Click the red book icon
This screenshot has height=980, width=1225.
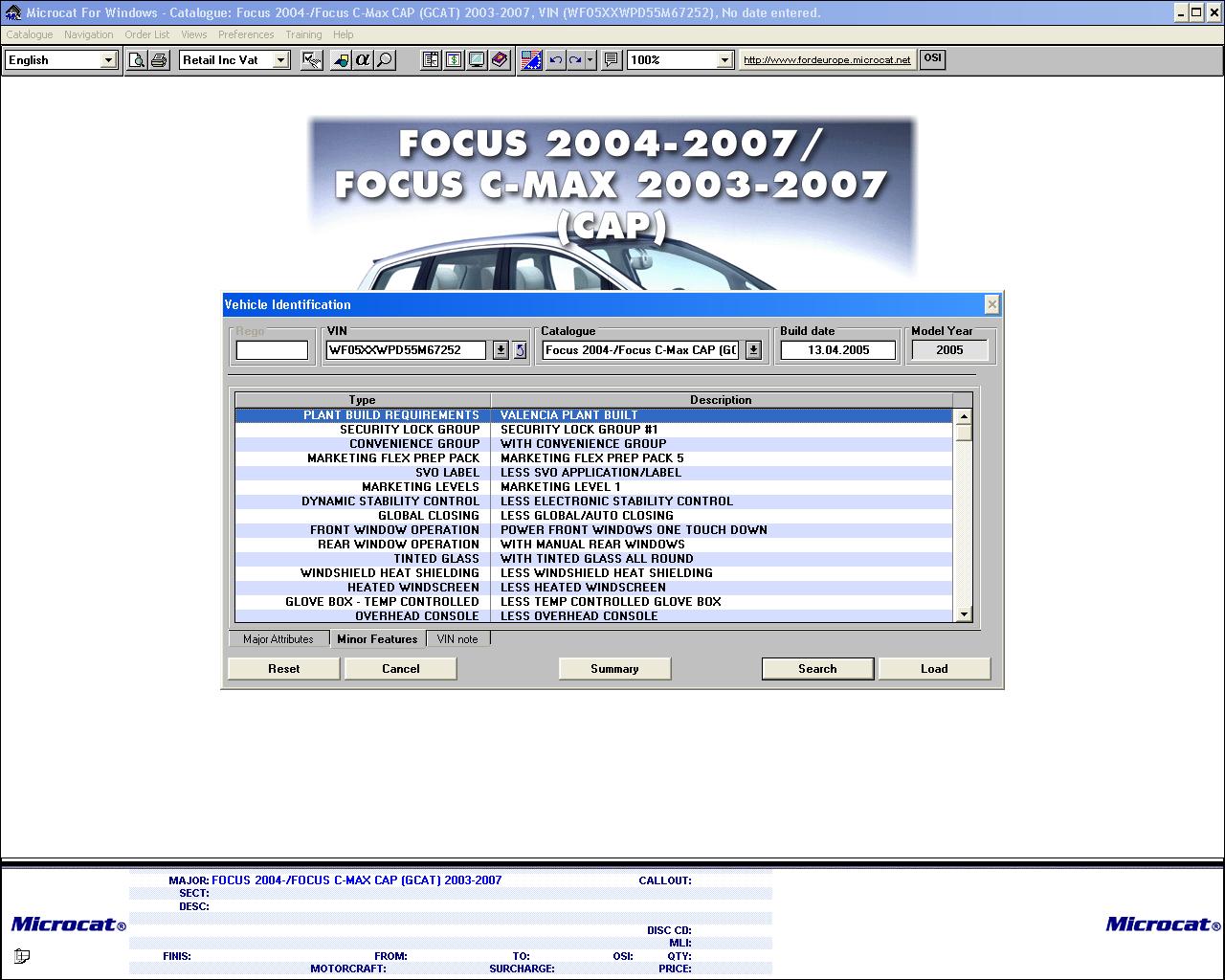coord(500,60)
